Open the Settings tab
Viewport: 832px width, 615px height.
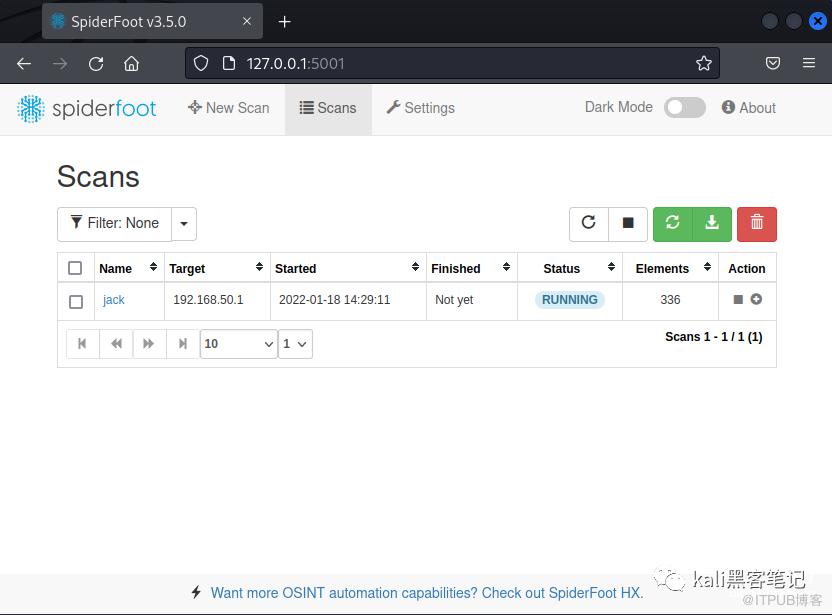pyautogui.click(x=420, y=108)
